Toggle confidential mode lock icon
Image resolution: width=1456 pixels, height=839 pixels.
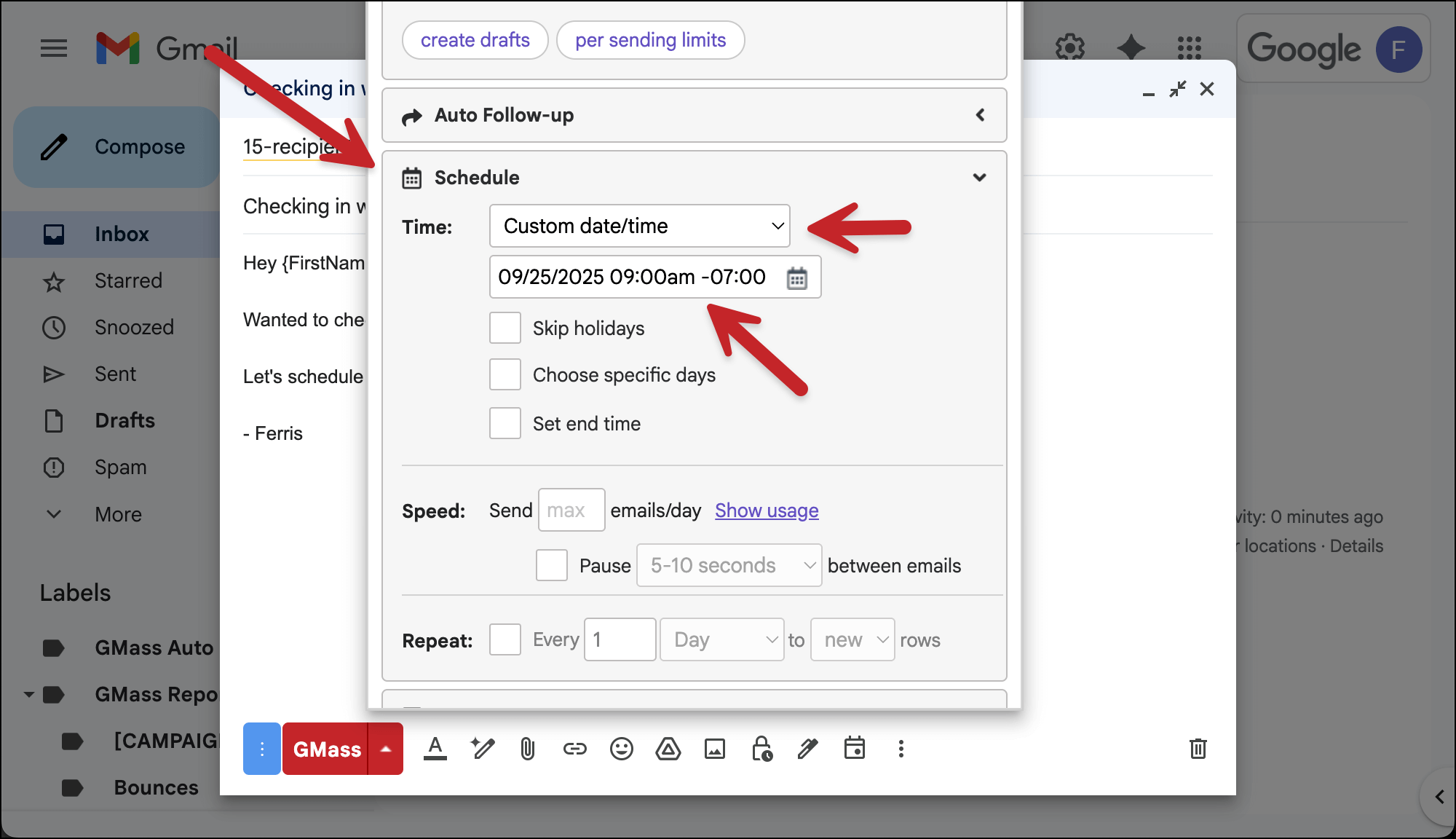761,749
